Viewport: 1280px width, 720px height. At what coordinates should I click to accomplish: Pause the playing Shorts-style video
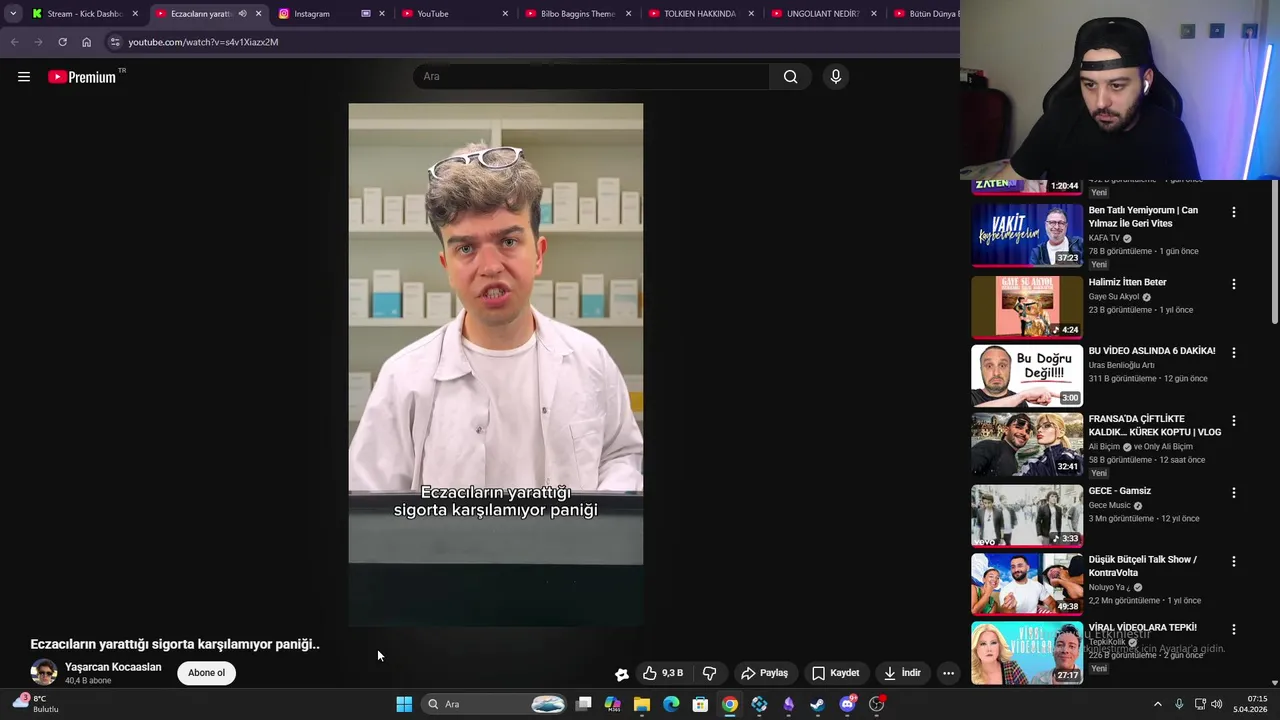(x=496, y=334)
